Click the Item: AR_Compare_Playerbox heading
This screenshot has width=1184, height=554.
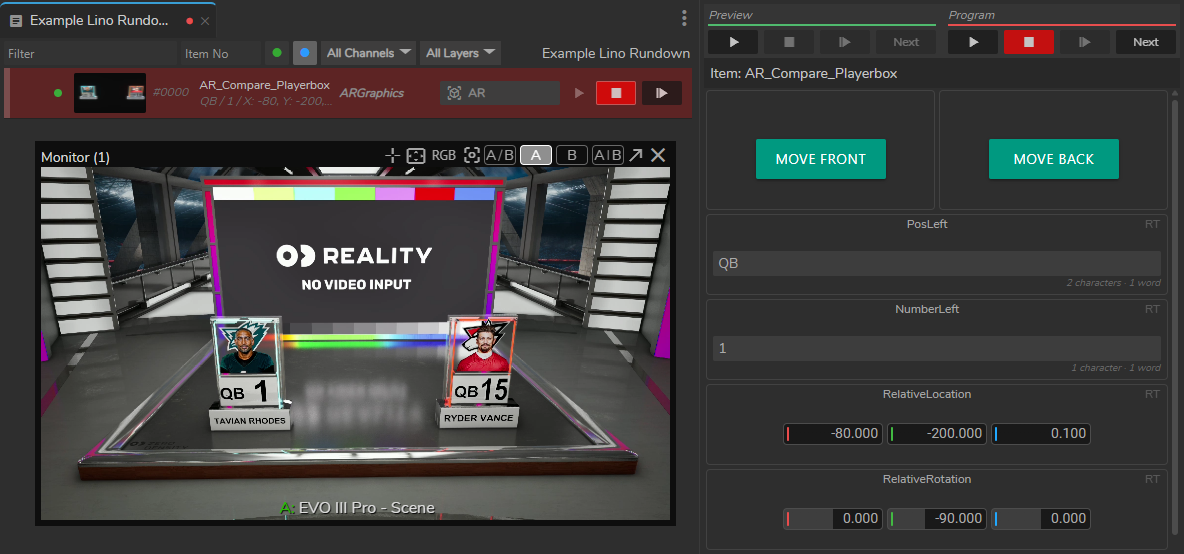coord(803,74)
